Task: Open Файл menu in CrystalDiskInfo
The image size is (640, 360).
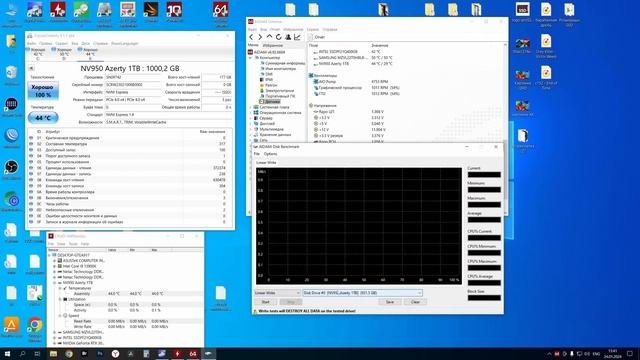Action: click(31, 43)
